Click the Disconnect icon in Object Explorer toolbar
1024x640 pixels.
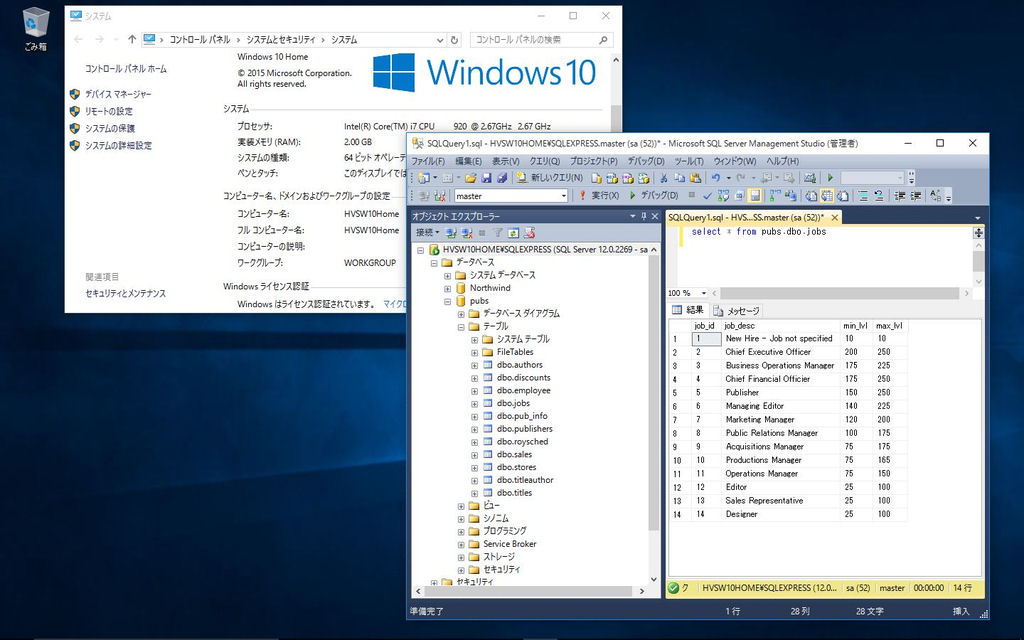tap(466, 232)
